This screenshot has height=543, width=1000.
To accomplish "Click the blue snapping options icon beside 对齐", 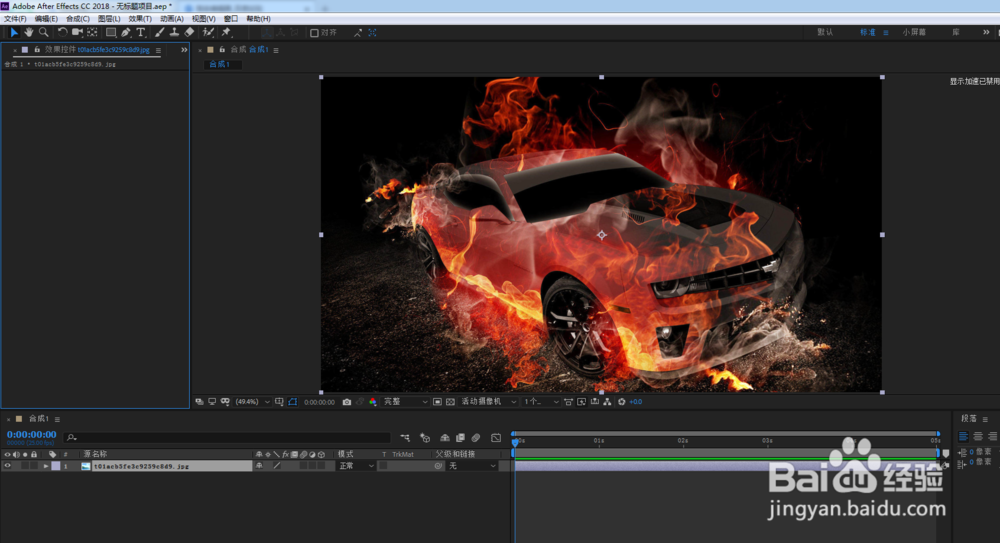I will point(372,33).
